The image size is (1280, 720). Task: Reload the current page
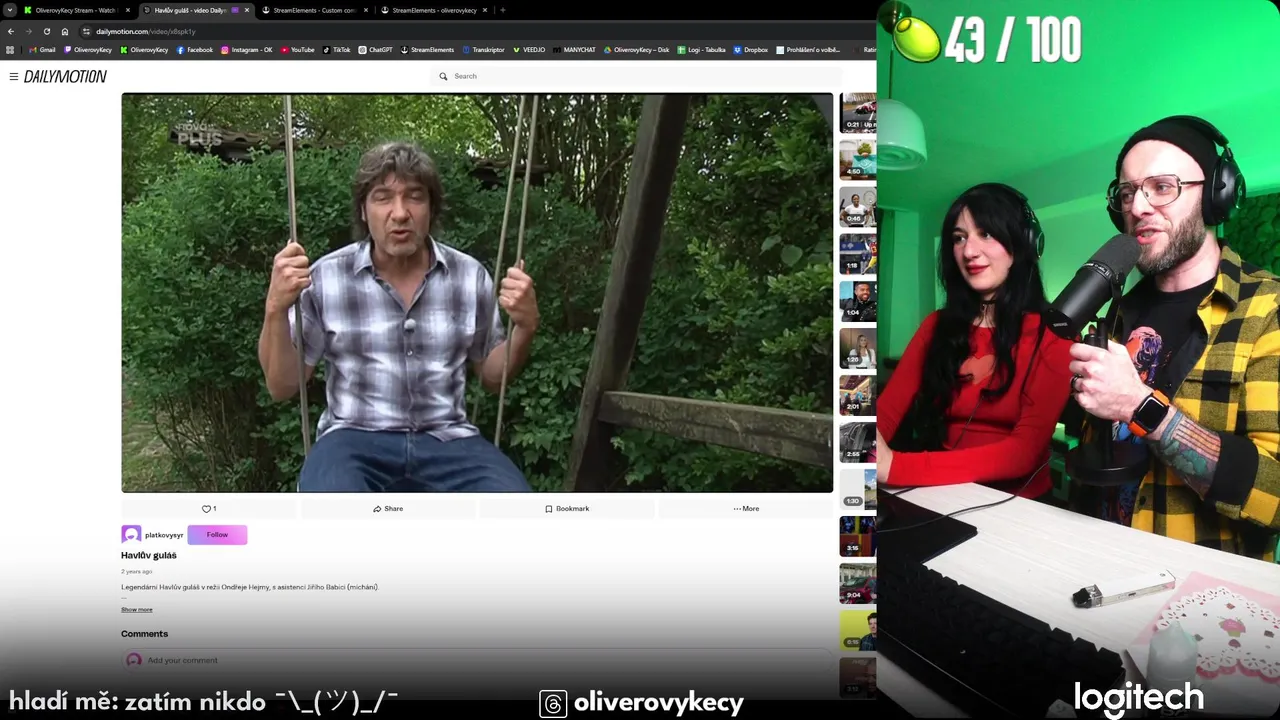tap(46, 31)
